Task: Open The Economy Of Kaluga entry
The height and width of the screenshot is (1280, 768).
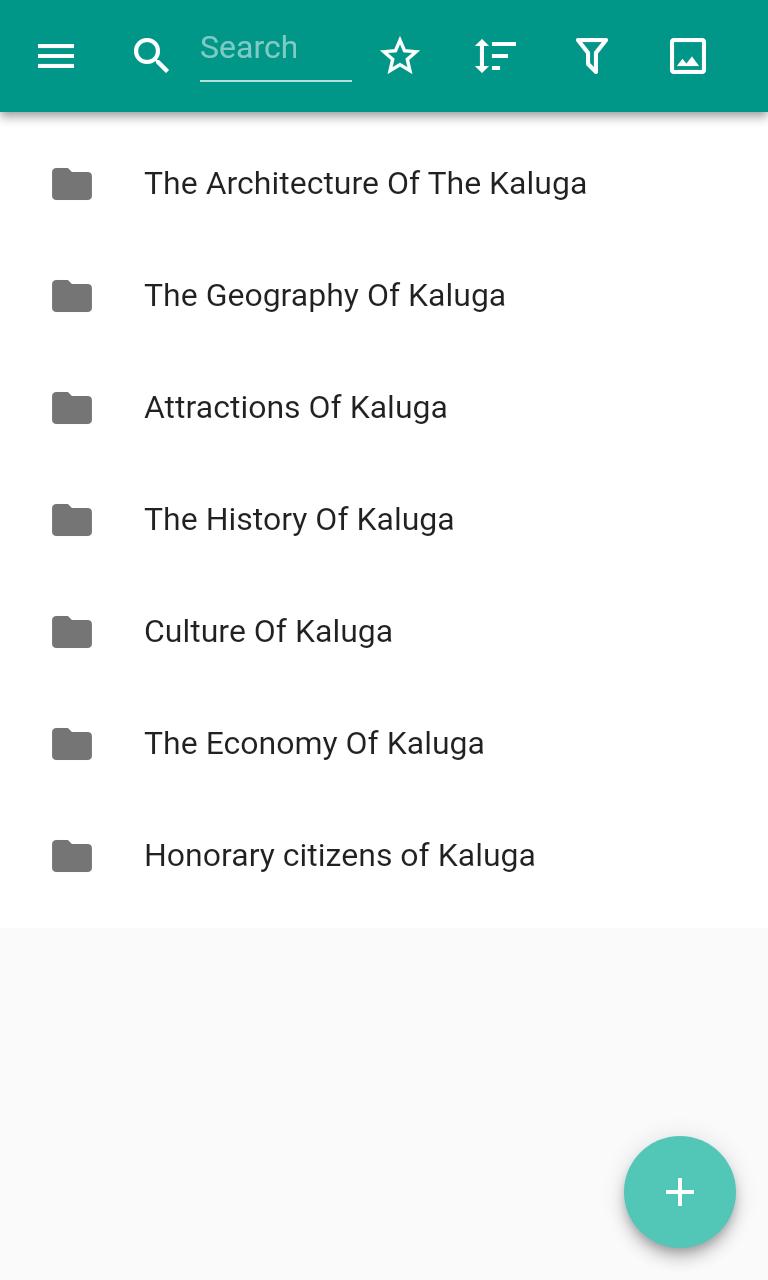Action: 314,744
